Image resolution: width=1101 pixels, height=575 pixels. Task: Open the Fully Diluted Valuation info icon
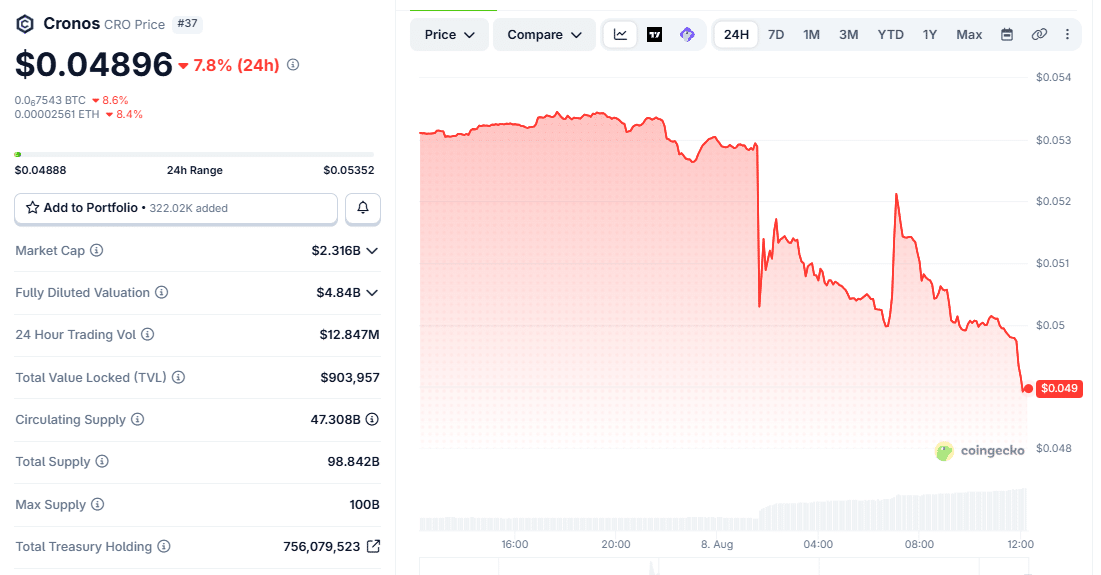coord(161,293)
